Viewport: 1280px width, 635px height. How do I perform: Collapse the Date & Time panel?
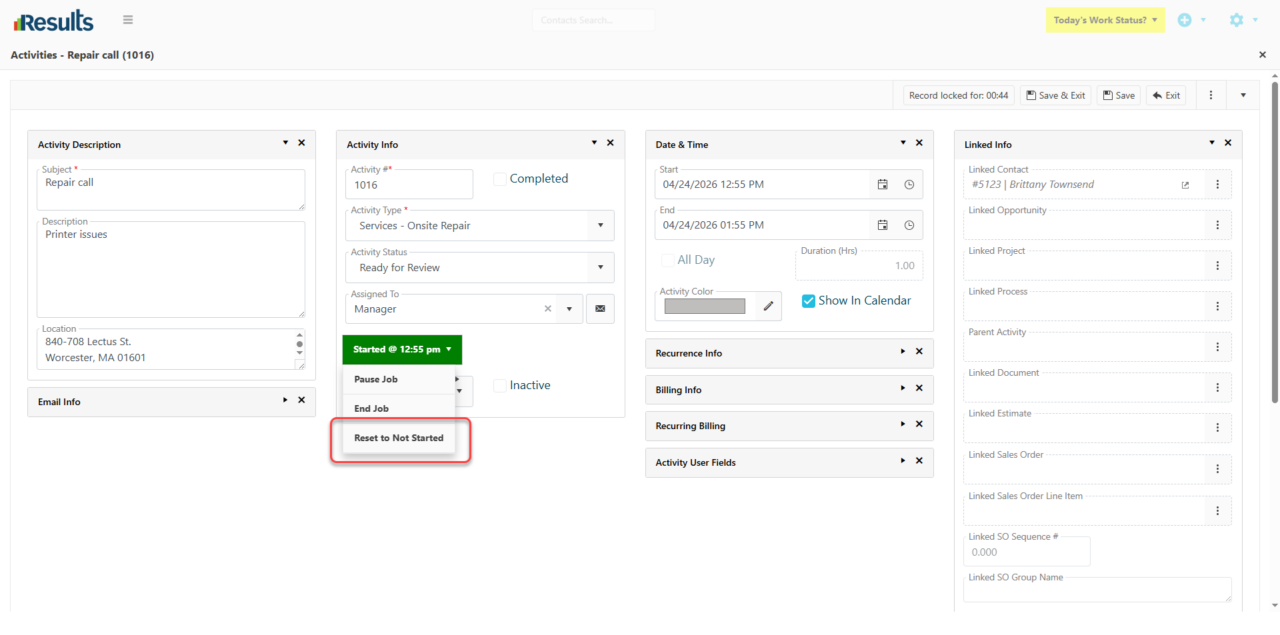click(903, 143)
